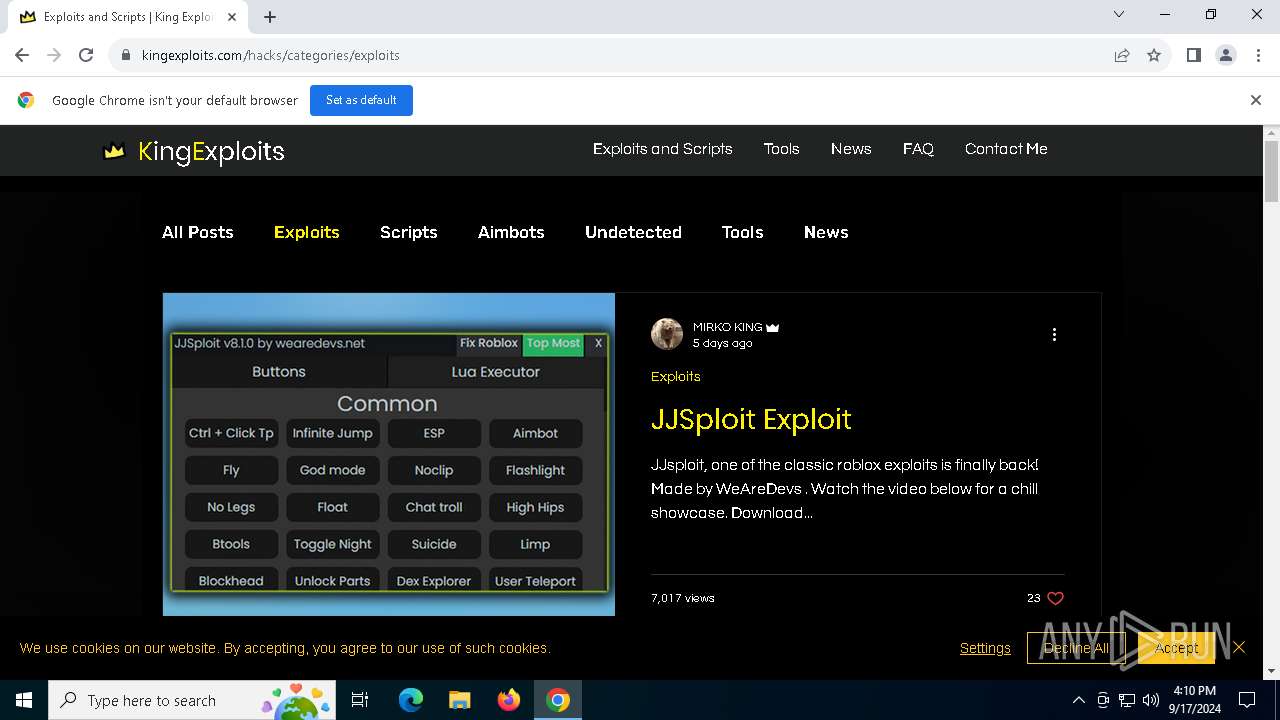Click the taskbar search box
Viewport: 1280px width, 720px height.
point(191,700)
